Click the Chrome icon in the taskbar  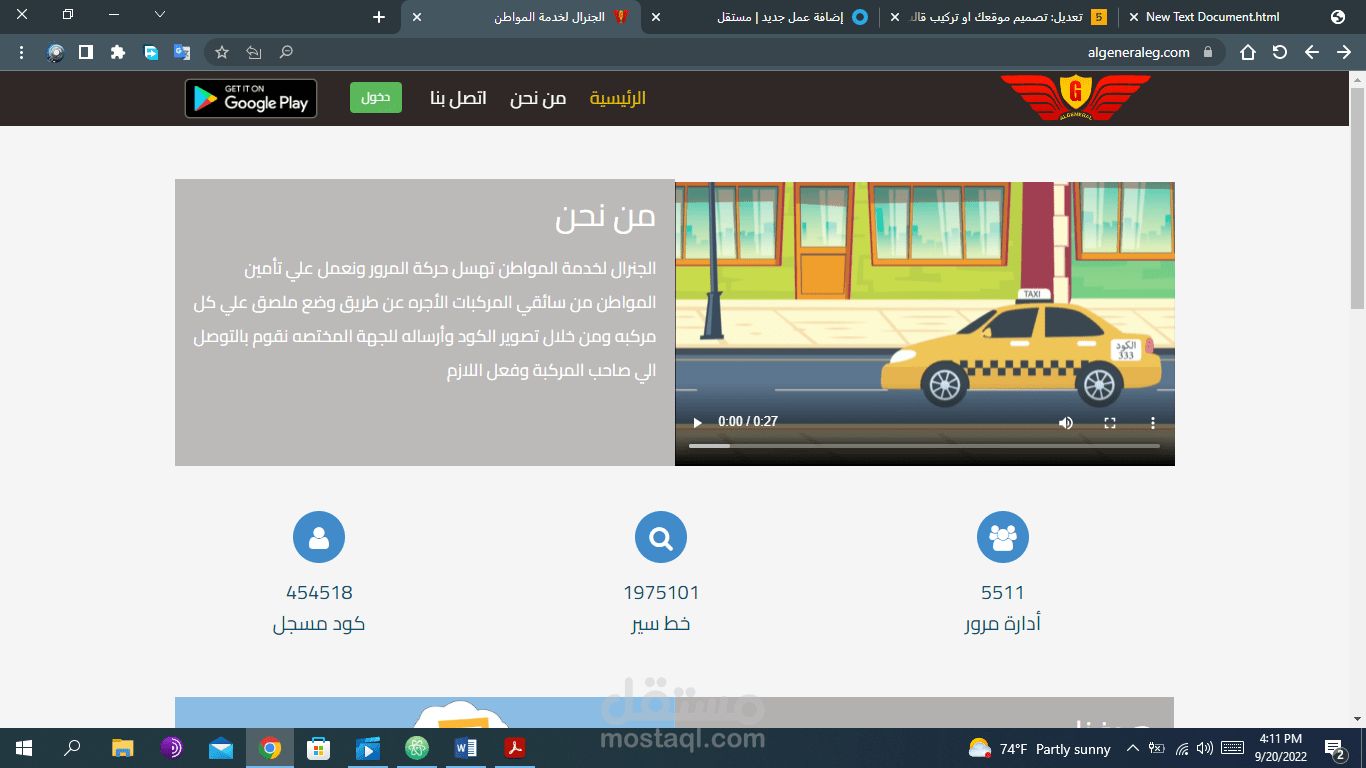(x=269, y=748)
